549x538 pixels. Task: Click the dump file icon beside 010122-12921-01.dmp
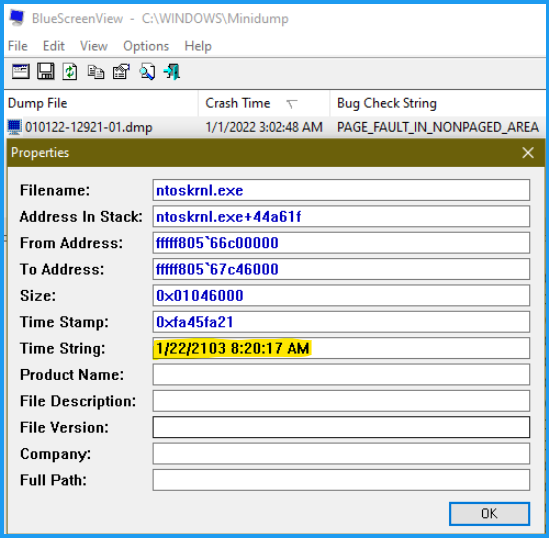coord(15,127)
